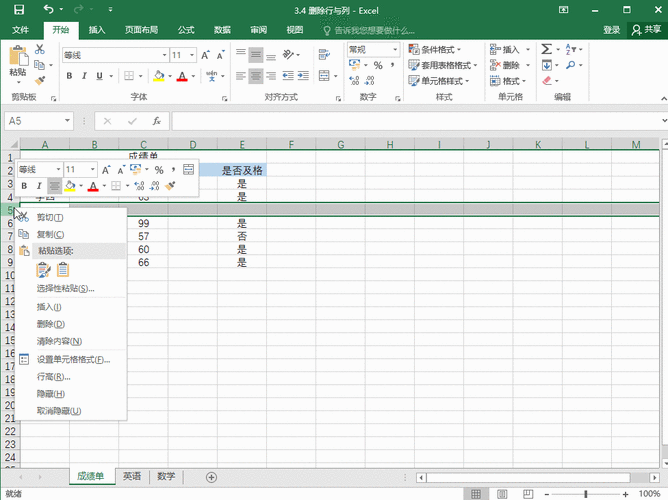The width and height of the screenshot is (668, 500).
Task: Open ribbon font name dropdown
Action: click(x=164, y=55)
